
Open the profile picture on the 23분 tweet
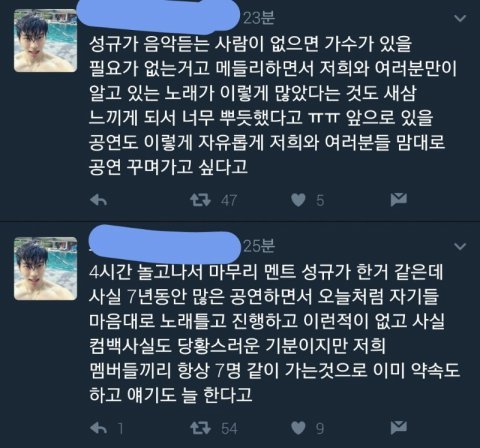(x=46, y=40)
